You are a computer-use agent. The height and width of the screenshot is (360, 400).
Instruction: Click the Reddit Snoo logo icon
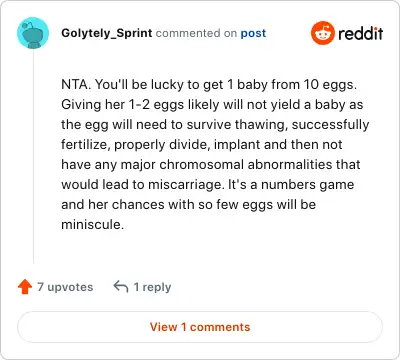(x=322, y=33)
